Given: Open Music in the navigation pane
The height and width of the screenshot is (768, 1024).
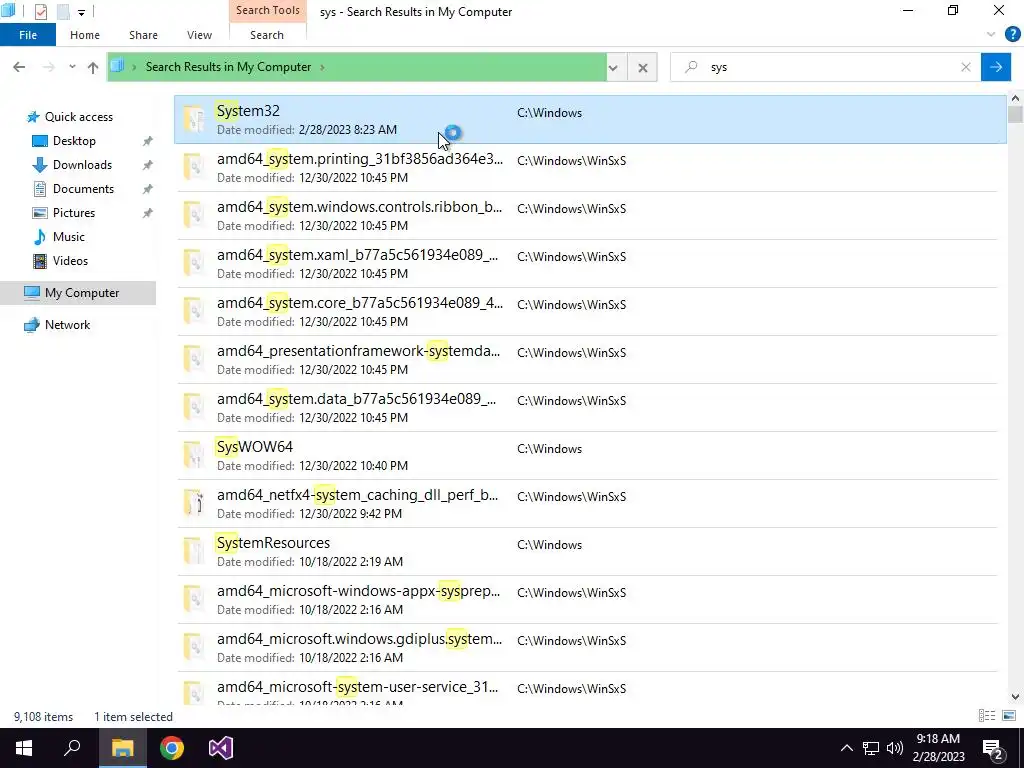Looking at the screenshot, I should coord(69,237).
